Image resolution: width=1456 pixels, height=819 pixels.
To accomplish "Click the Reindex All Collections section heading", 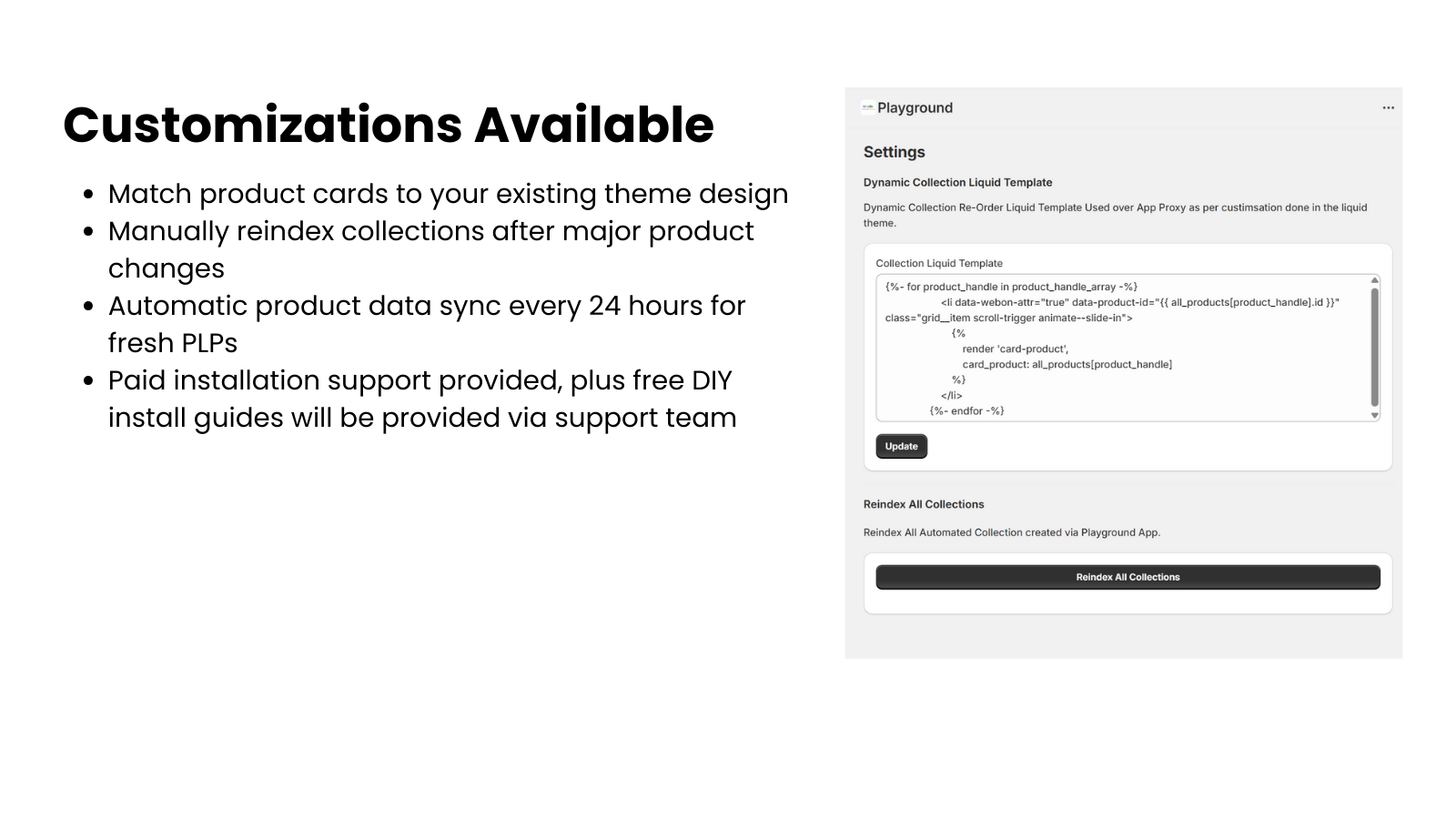I will tap(923, 504).
